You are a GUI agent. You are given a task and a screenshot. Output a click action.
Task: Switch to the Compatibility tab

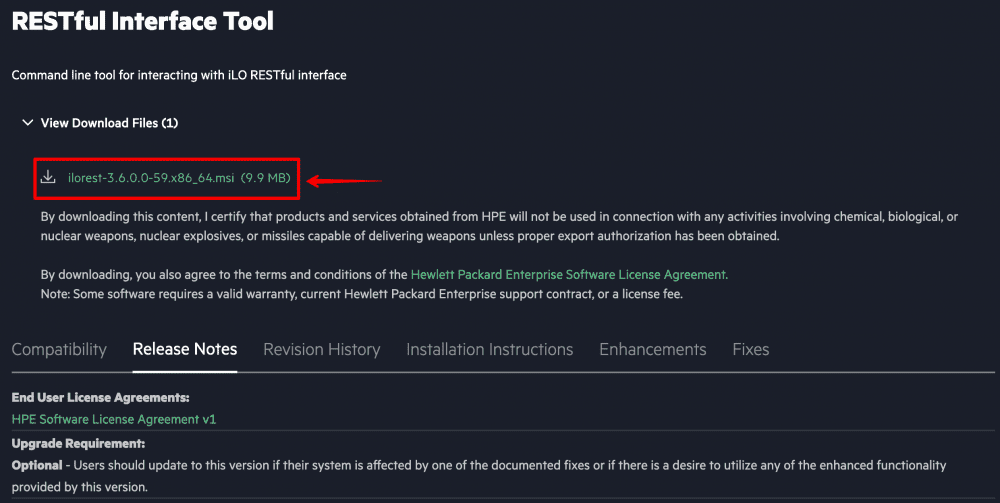(59, 349)
